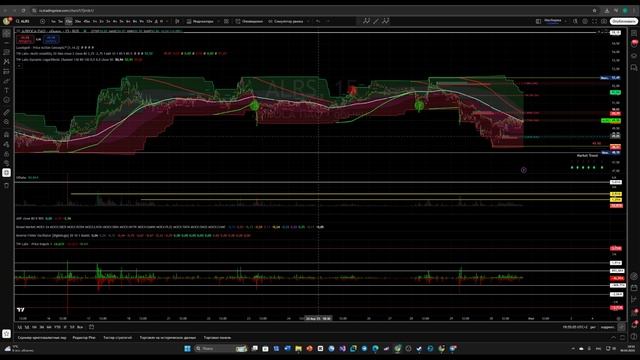Viewport: 640px width, 360px height.
Task: Open the go-to date calendar icon
Action: pyautogui.click(x=91, y=327)
